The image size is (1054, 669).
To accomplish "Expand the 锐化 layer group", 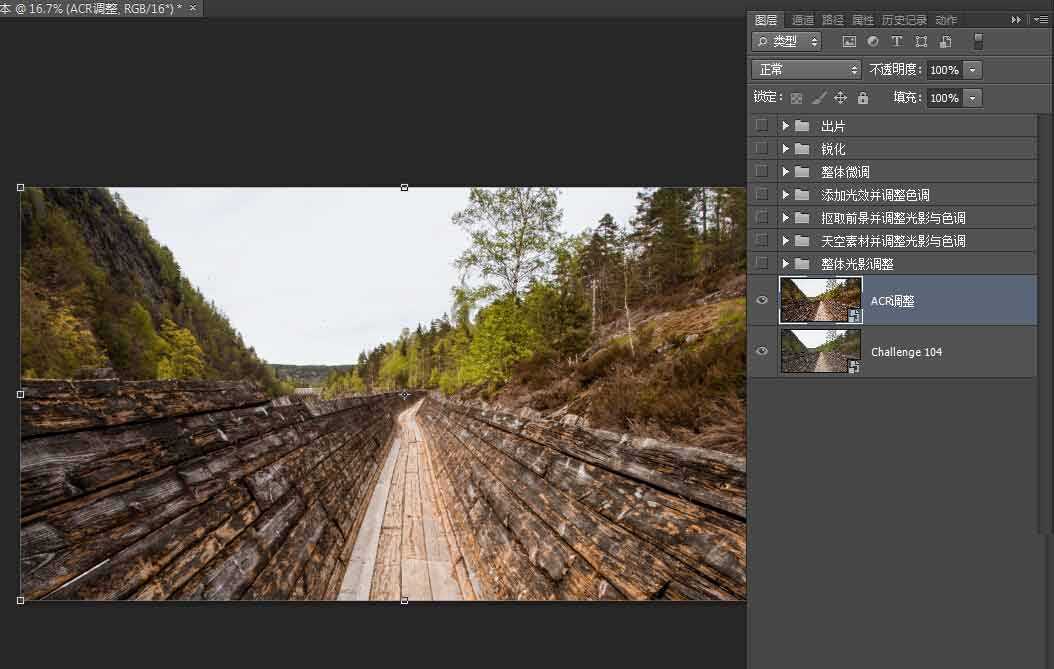I will pyautogui.click(x=785, y=149).
